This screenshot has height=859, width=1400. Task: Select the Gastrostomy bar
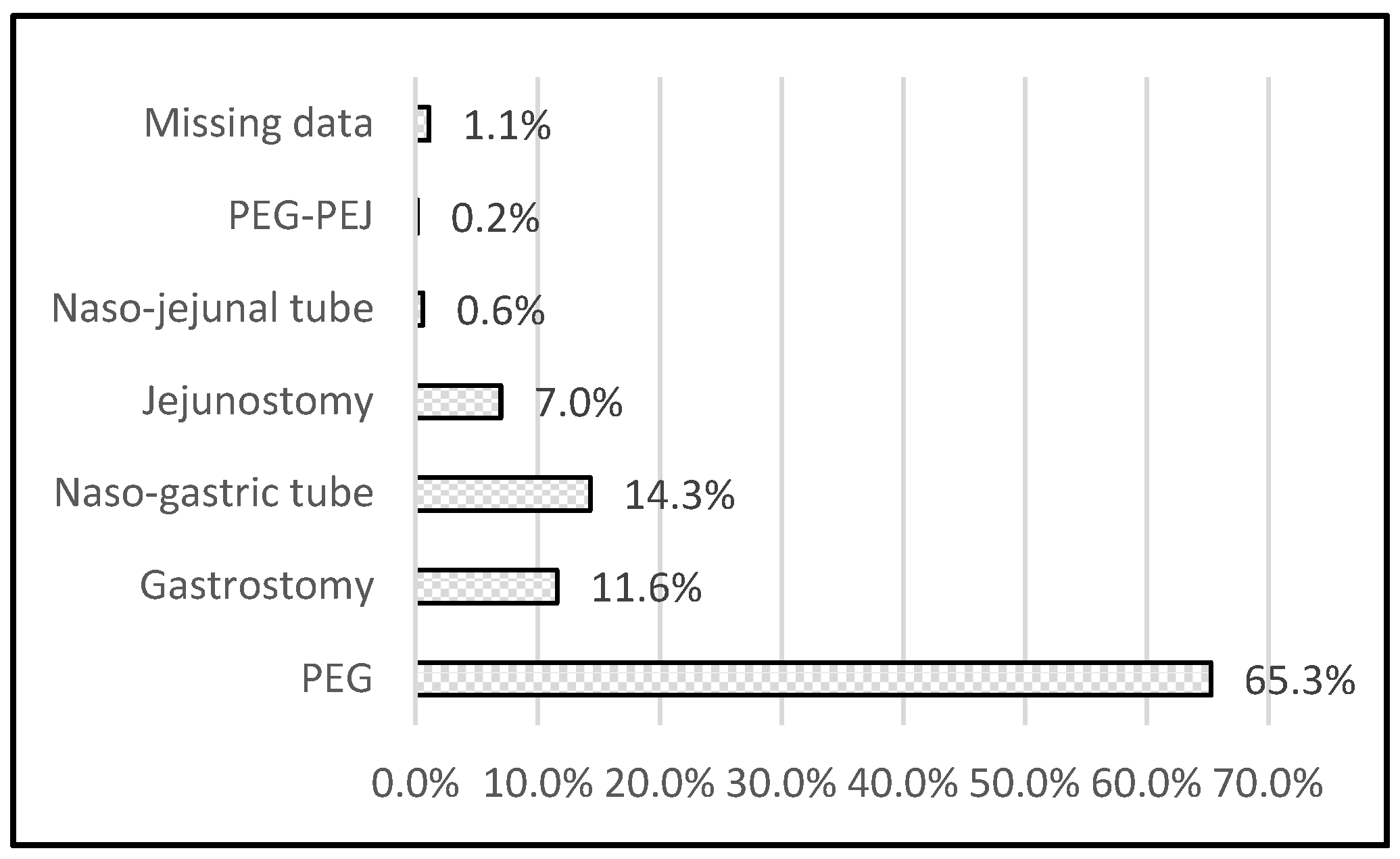click(487, 587)
